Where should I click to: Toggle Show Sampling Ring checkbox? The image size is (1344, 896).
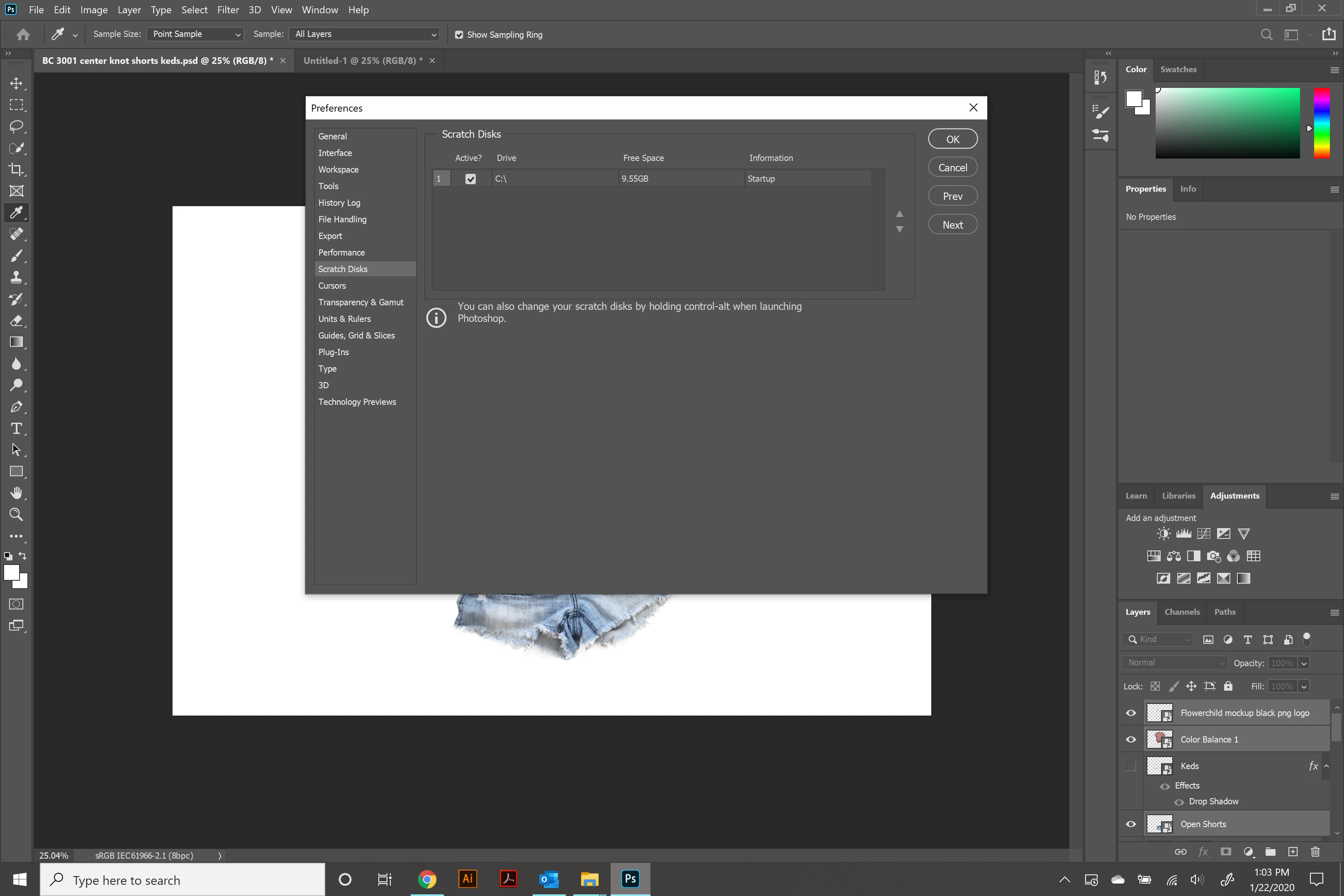[x=459, y=35]
